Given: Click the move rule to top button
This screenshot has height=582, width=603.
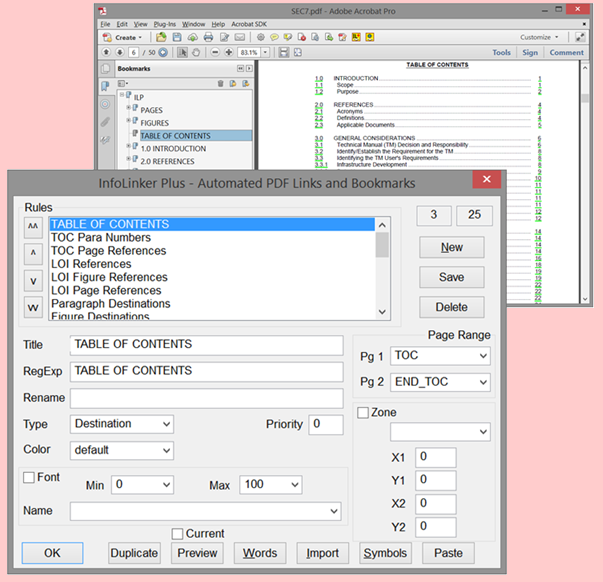Looking at the screenshot, I should pyautogui.click(x=33, y=226).
